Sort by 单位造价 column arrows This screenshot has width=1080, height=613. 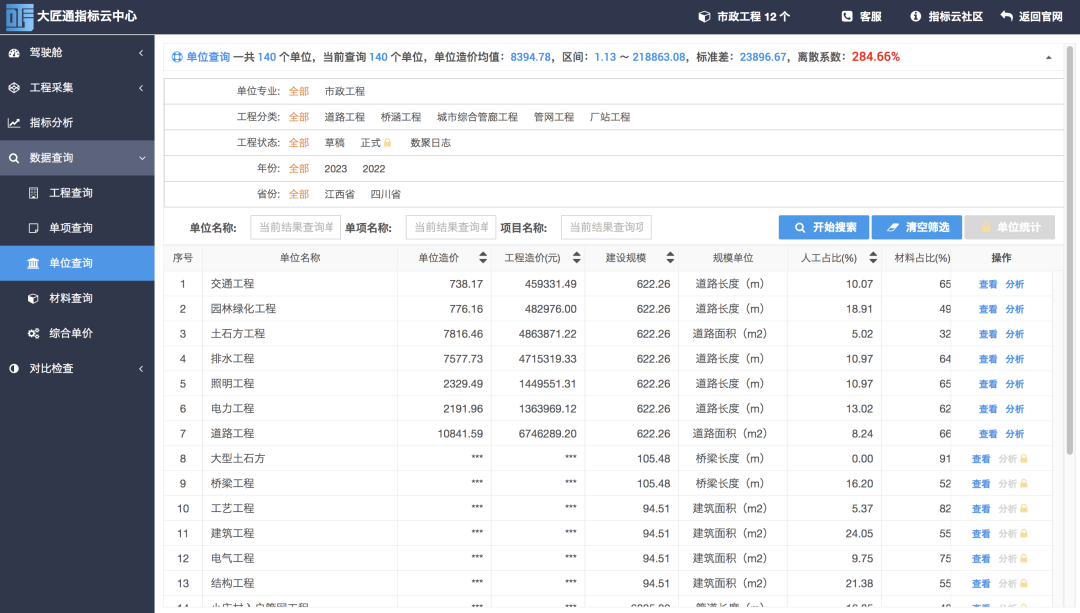(483, 258)
